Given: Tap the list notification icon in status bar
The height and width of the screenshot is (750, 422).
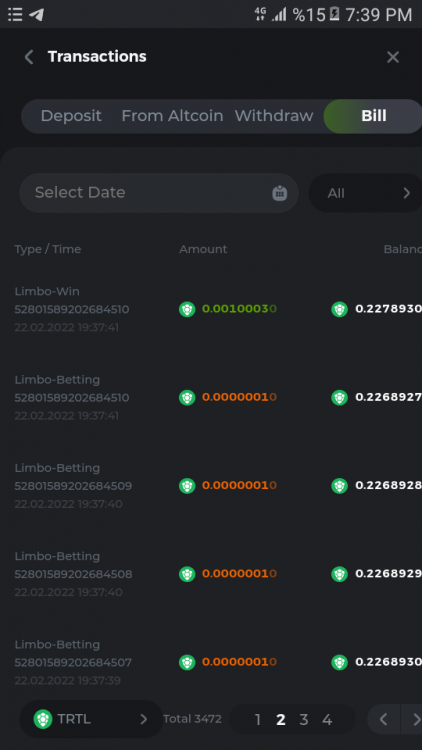Looking at the screenshot, I should (15, 14).
